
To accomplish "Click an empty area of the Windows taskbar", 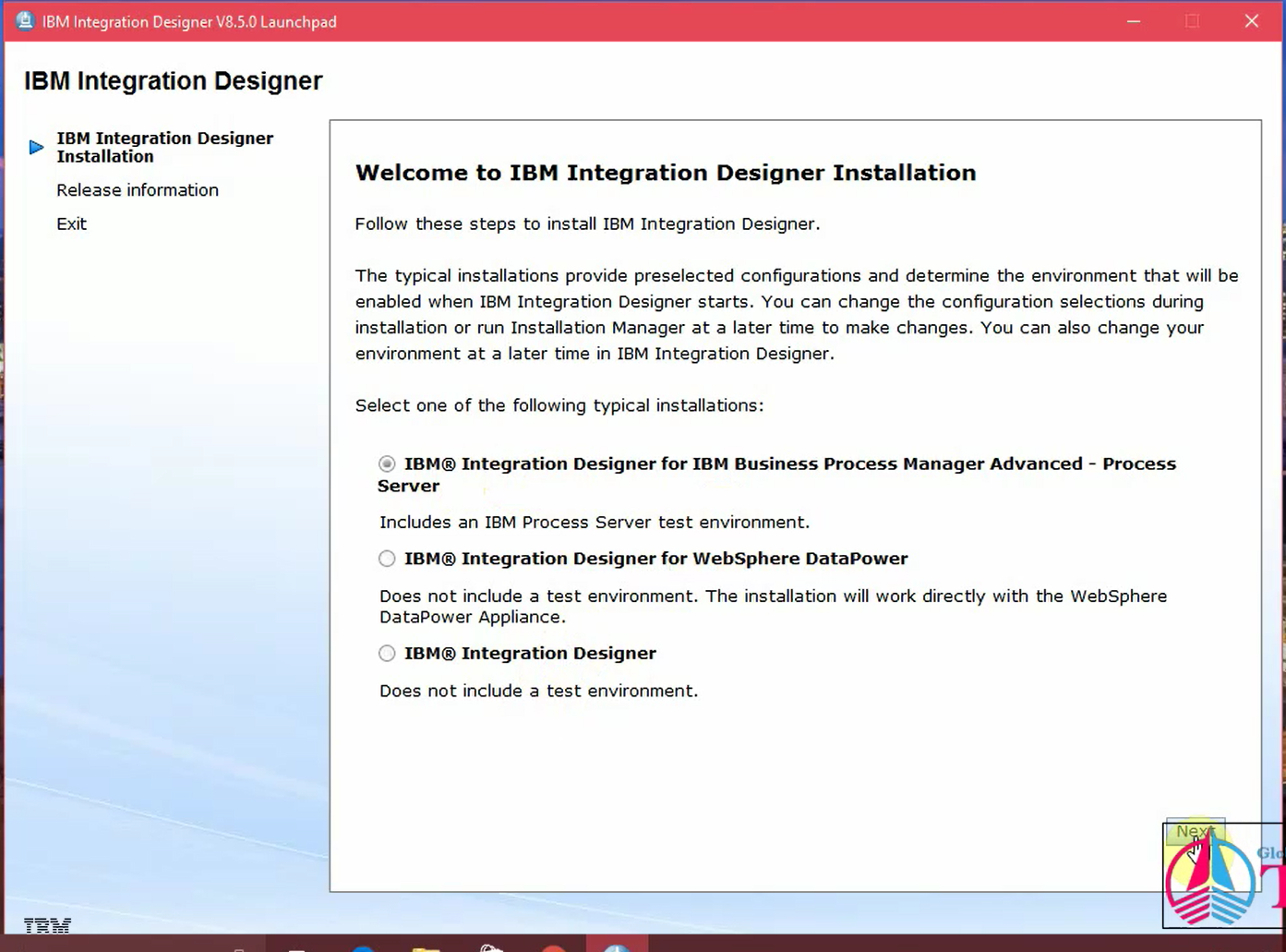I will 831,945.
